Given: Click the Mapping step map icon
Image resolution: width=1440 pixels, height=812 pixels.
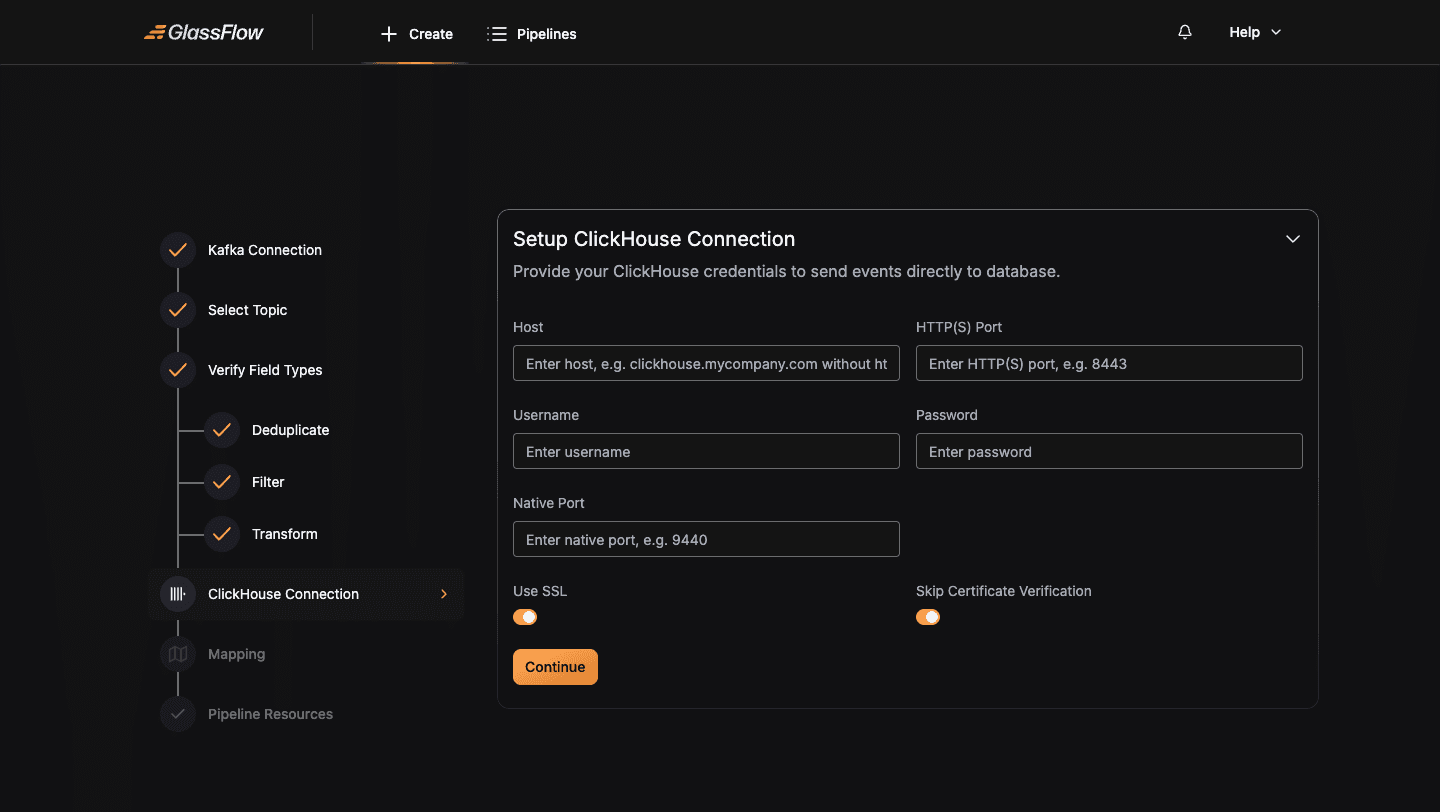Looking at the screenshot, I should tap(178, 654).
